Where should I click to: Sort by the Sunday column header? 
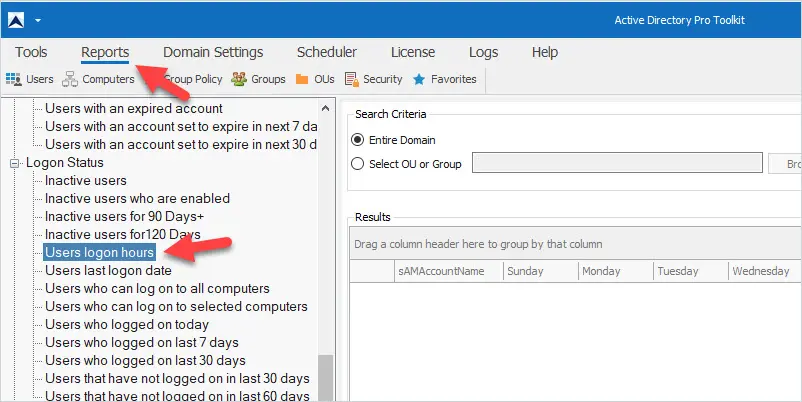coord(541,271)
